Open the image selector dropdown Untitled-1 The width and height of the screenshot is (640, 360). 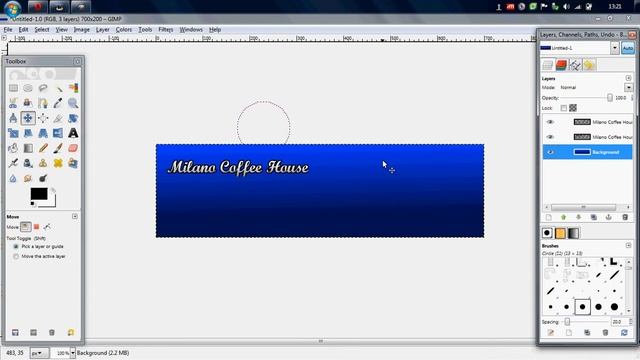(x=615, y=48)
